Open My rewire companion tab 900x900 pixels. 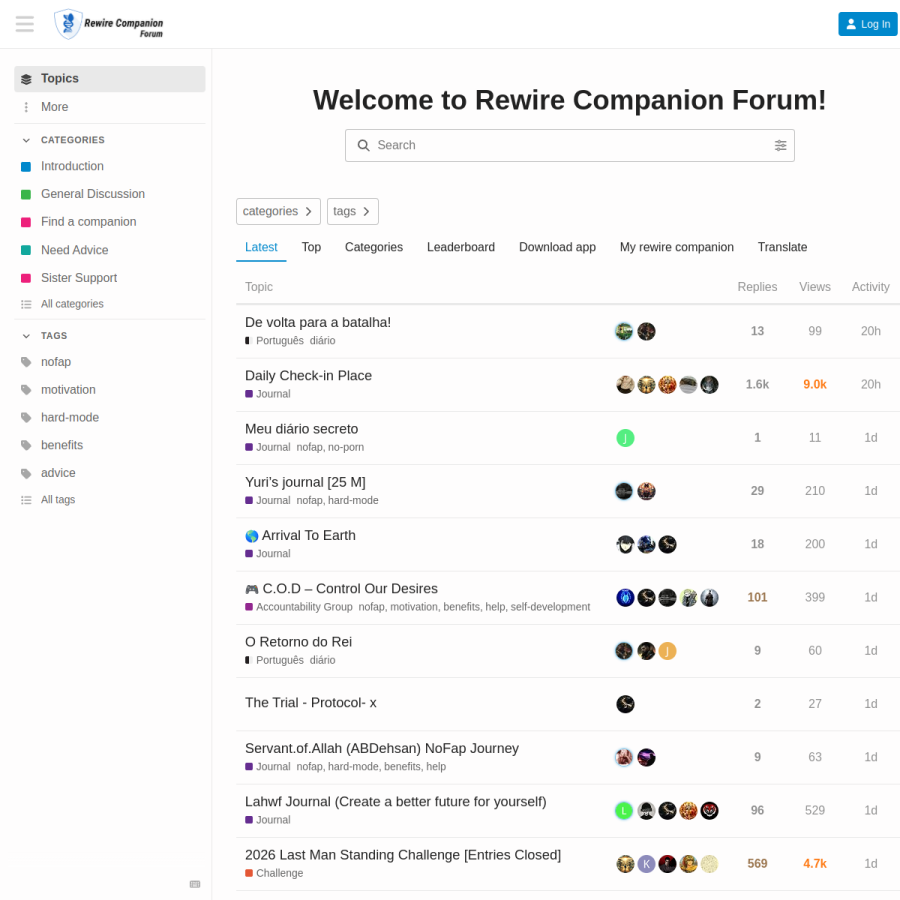pyautogui.click(x=677, y=247)
